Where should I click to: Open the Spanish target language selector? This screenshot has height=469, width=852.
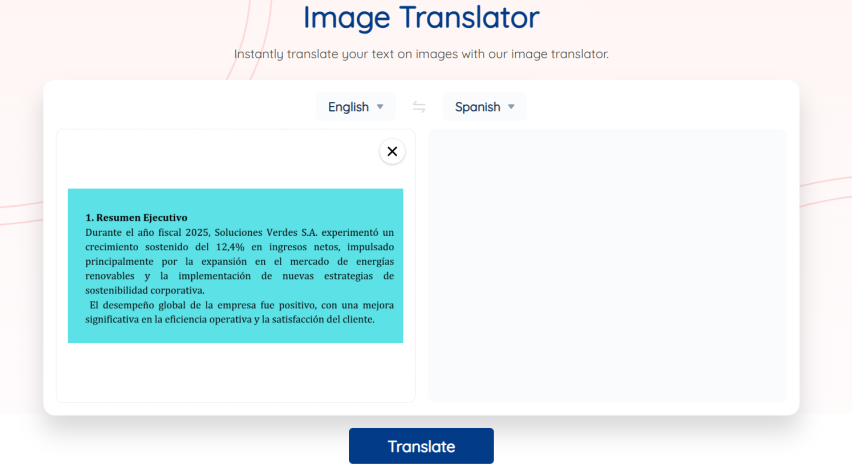[x=477, y=107]
